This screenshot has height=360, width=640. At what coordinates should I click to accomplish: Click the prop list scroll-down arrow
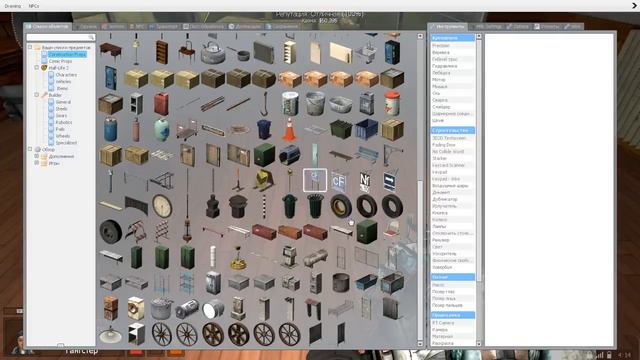click(420, 344)
